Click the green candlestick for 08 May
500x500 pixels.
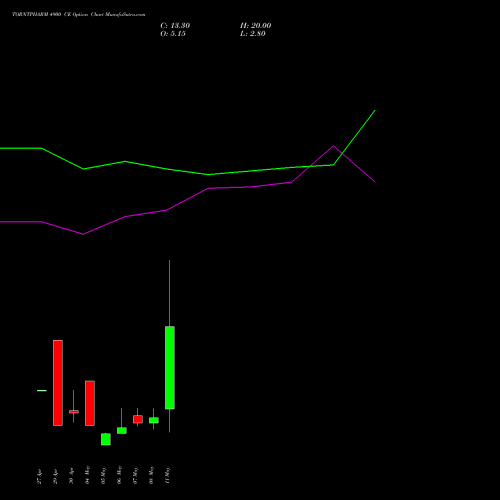pyautogui.click(x=154, y=420)
